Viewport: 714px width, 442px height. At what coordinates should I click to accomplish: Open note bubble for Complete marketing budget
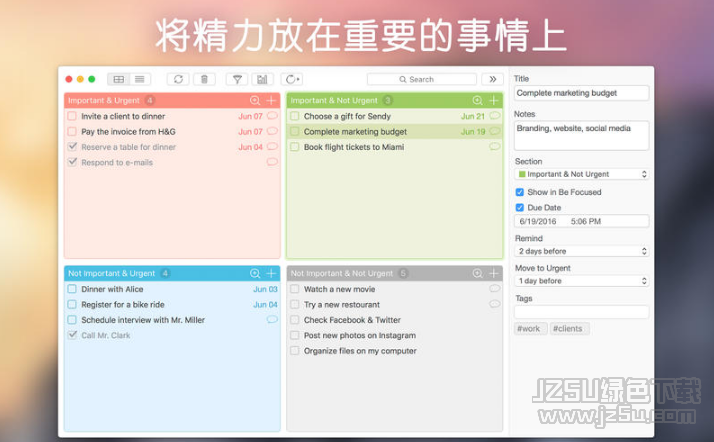pyautogui.click(x=495, y=131)
